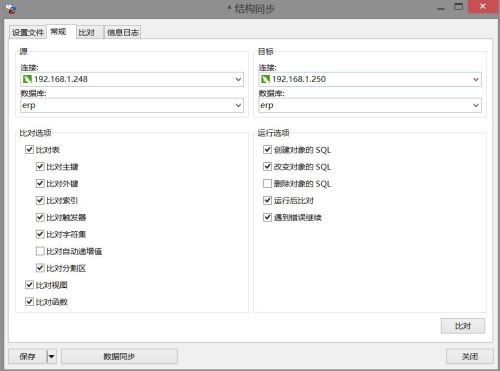This screenshot has height=371, width=500.
Task: Toggle 改变对象的 SQL checkbox
Action: (267, 166)
